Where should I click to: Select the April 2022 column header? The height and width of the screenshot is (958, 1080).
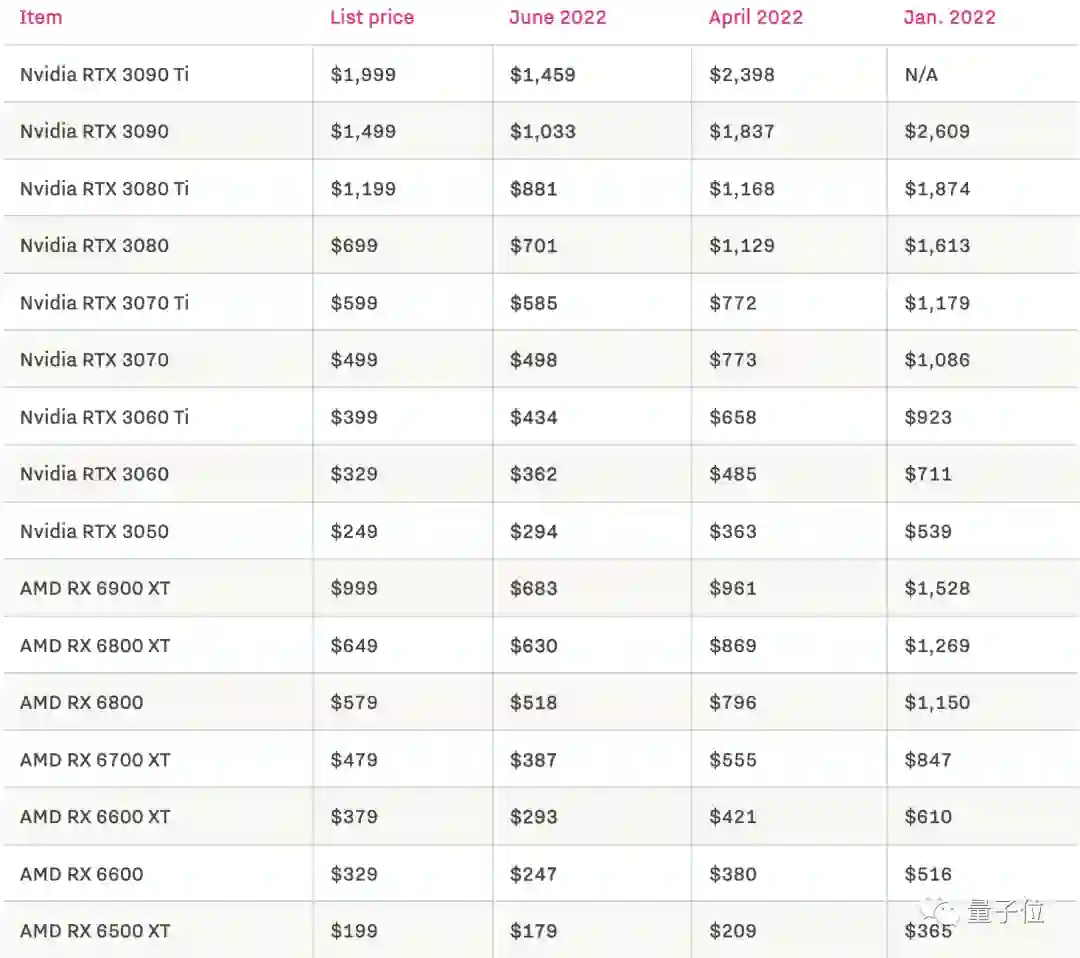pos(755,17)
